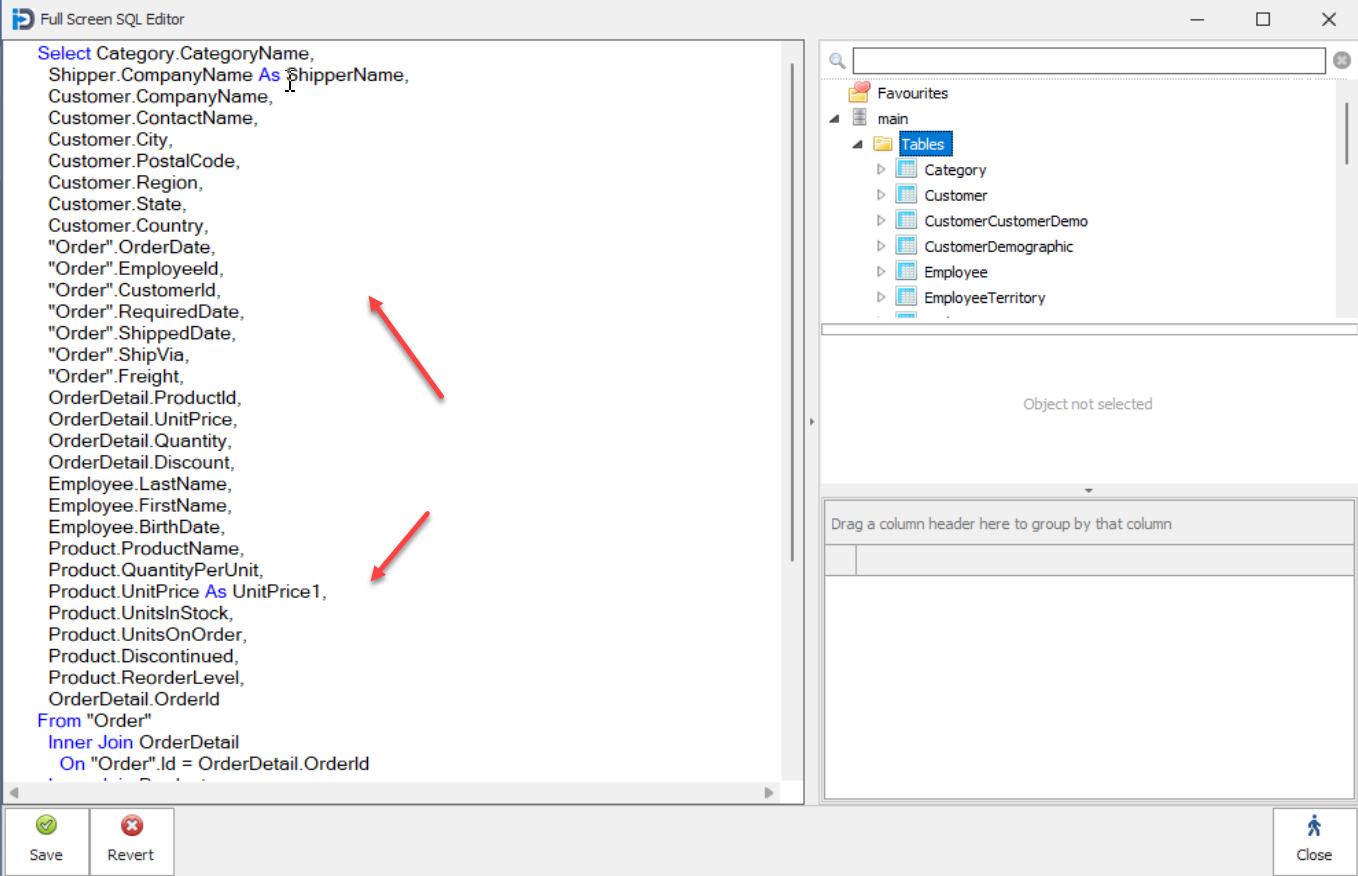Click the Favourites folder icon
1358x876 pixels.
click(x=858, y=92)
